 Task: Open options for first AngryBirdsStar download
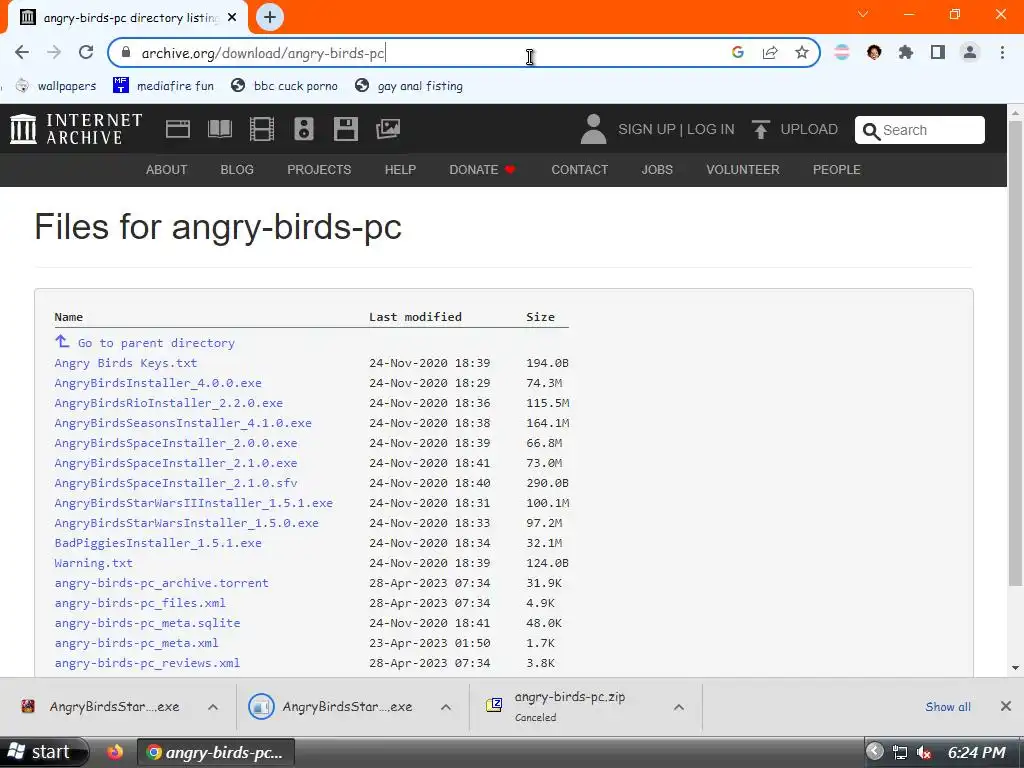pos(213,707)
